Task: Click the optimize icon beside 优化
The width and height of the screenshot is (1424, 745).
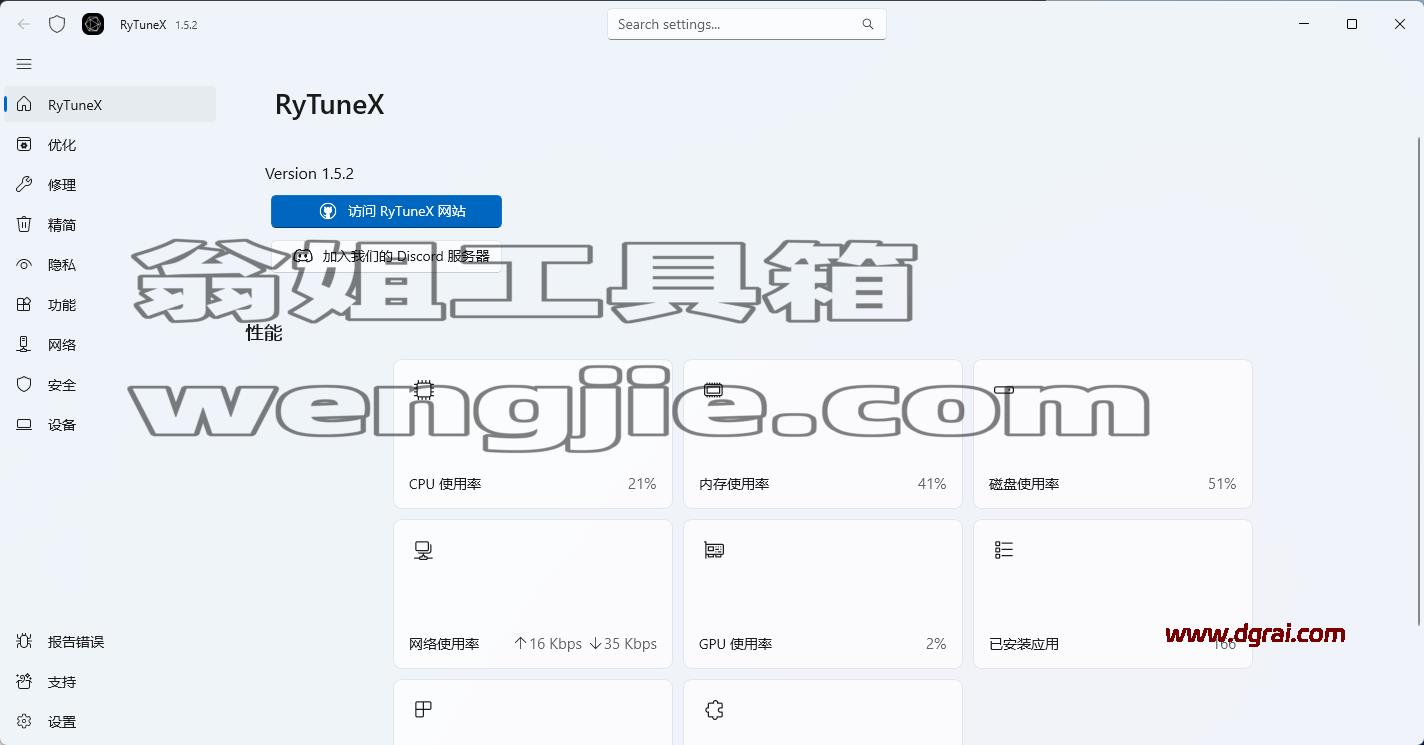Action: [x=24, y=144]
